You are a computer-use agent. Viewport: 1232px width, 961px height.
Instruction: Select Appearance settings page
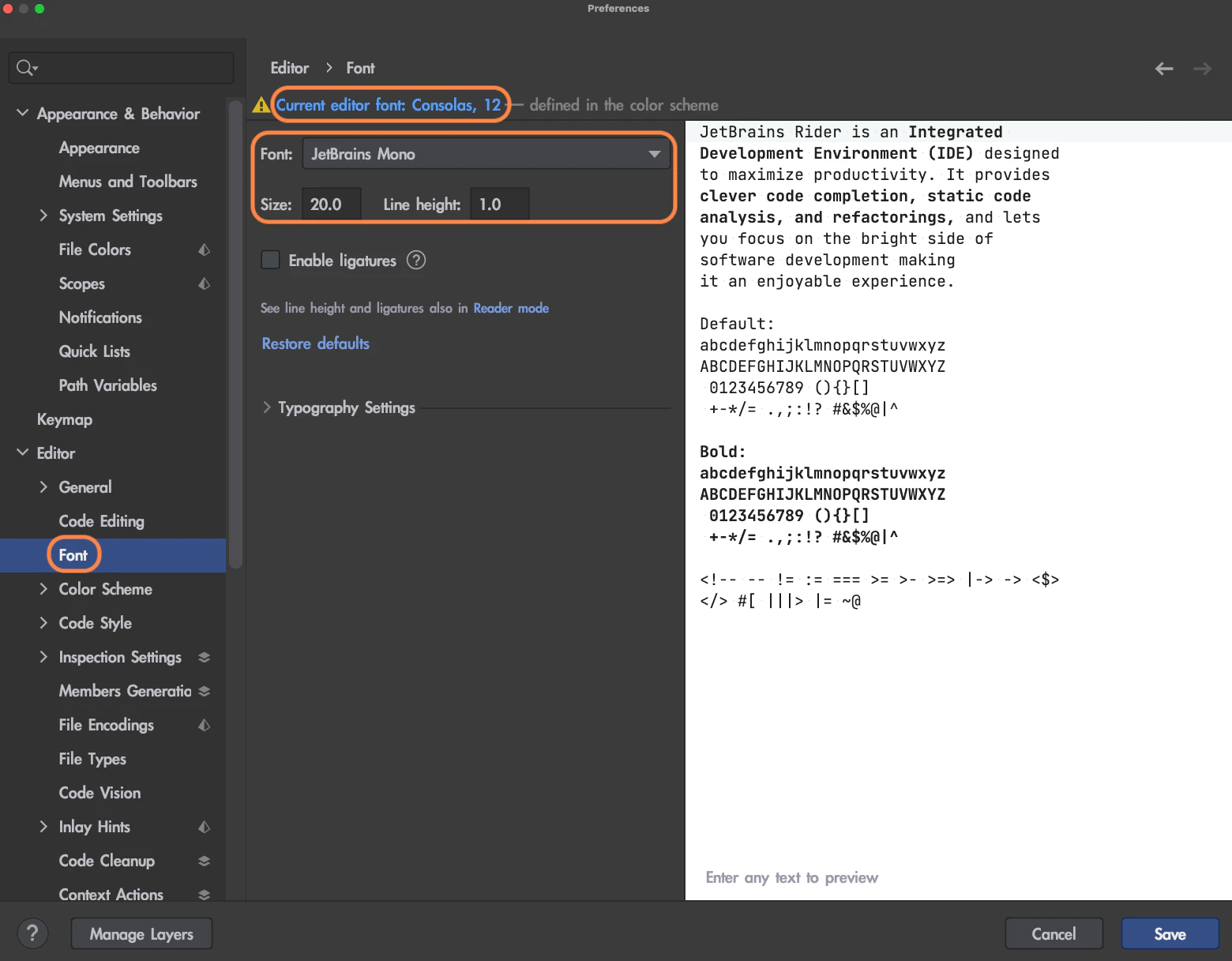(99, 148)
